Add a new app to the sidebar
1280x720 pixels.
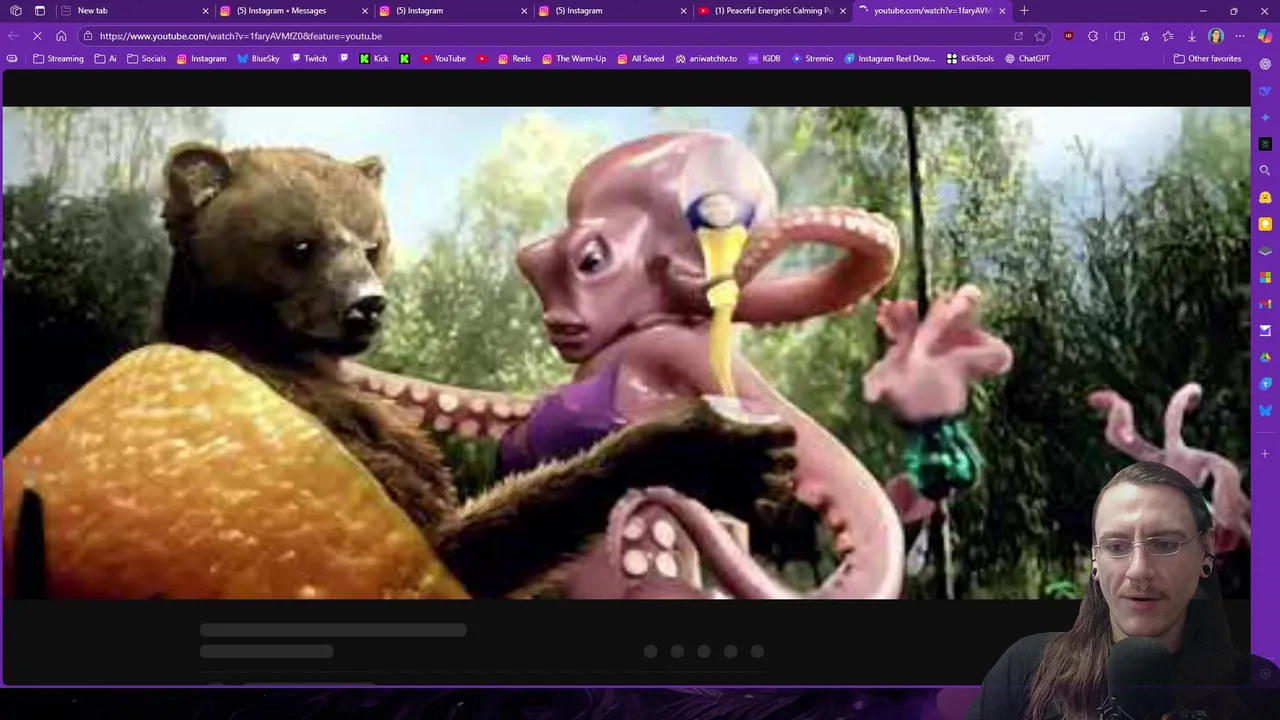1265,454
